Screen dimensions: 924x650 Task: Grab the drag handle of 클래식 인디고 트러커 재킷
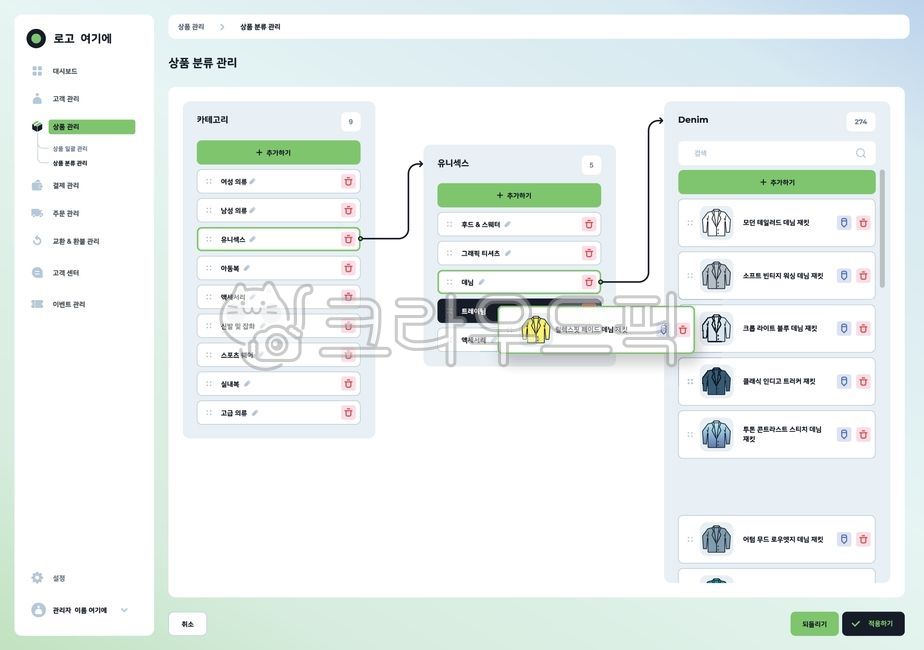[x=690, y=381]
